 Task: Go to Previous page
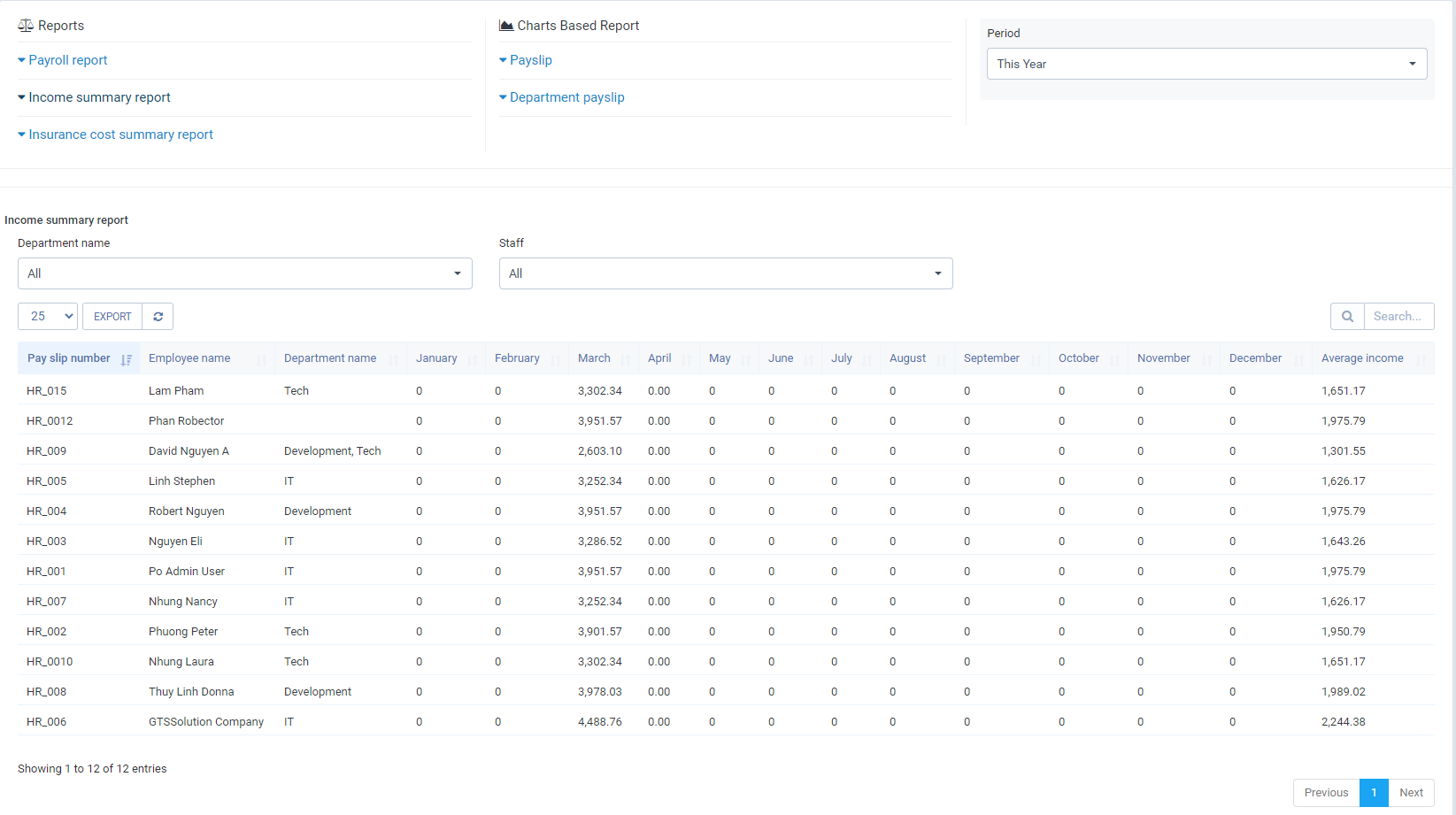pos(1326,793)
